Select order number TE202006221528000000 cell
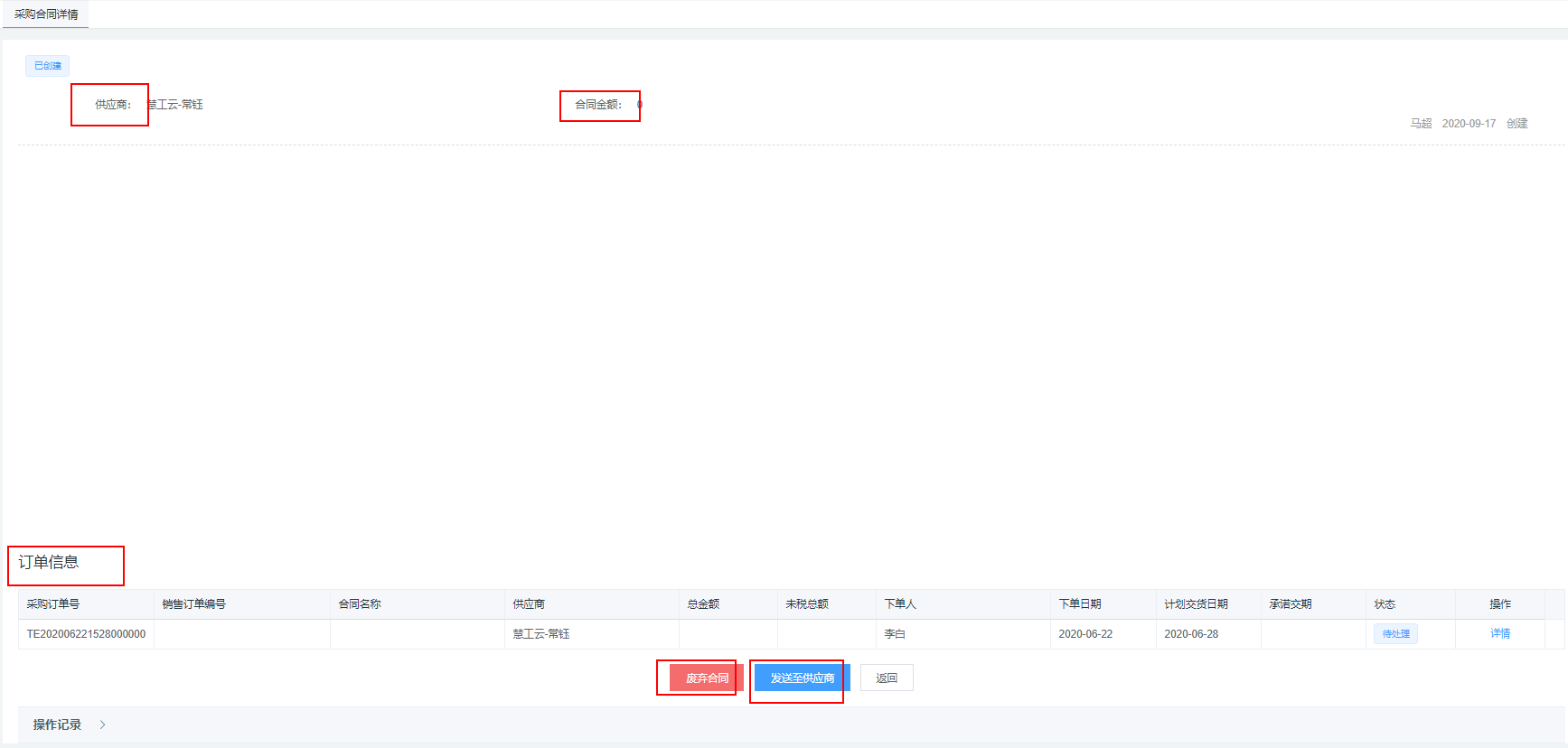Screen dimensions: 1568x748 coord(86,634)
